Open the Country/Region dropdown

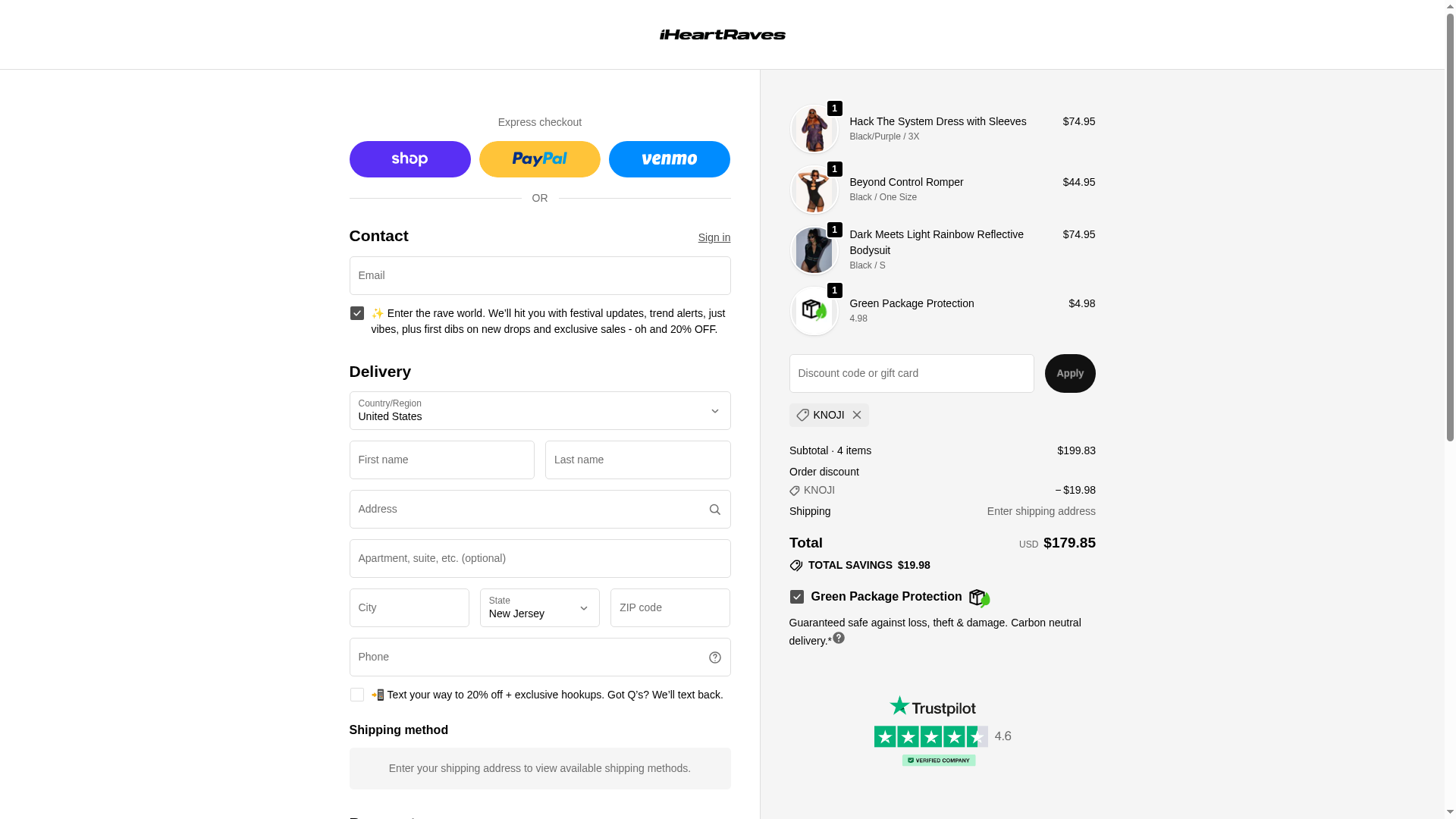[539, 411]
